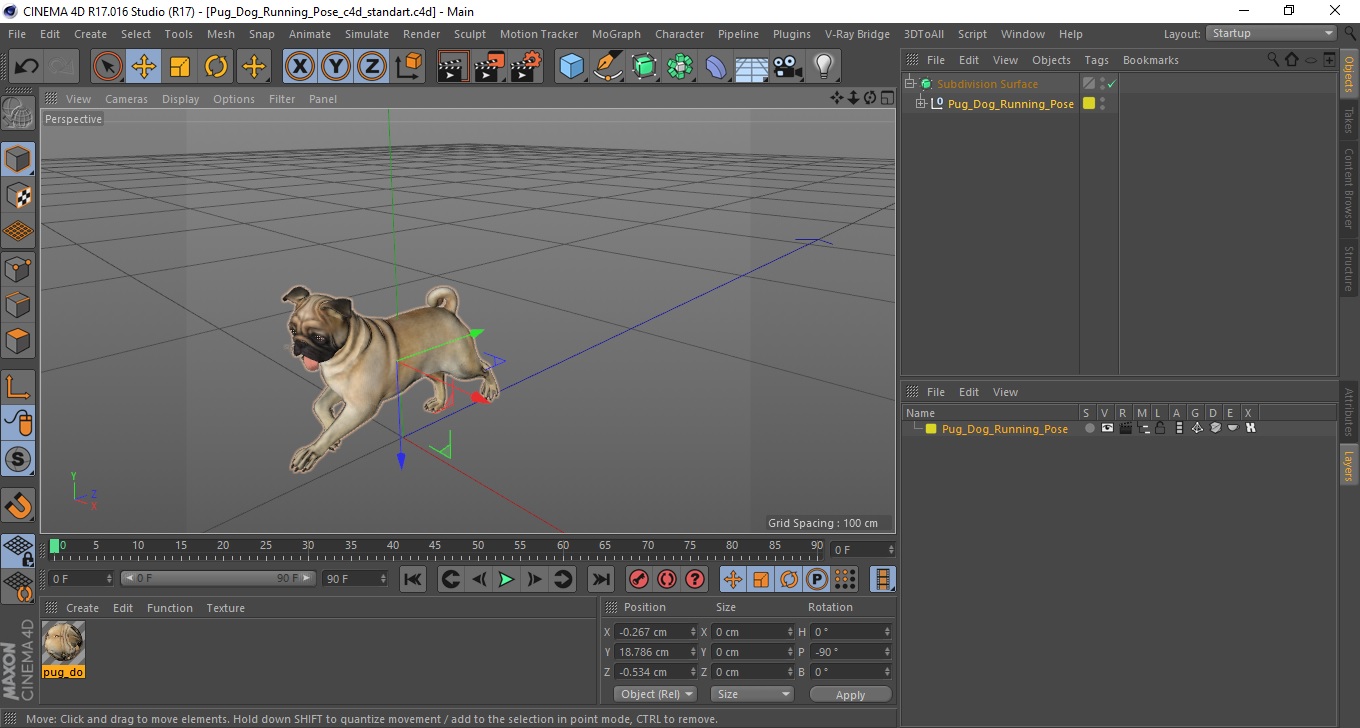The height and width of the screenshot is (728, 1360).
Task: Click the Rotation P field
Action: coord(851,652)
